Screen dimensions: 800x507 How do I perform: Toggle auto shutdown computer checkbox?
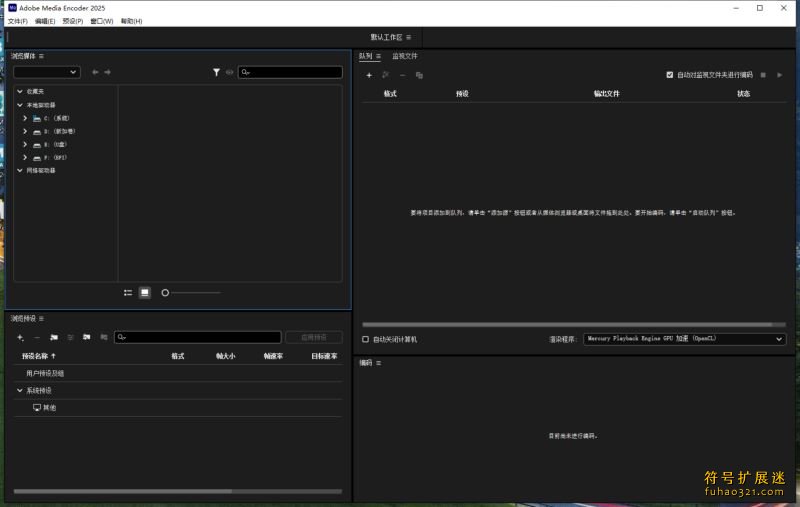[365, 339]
